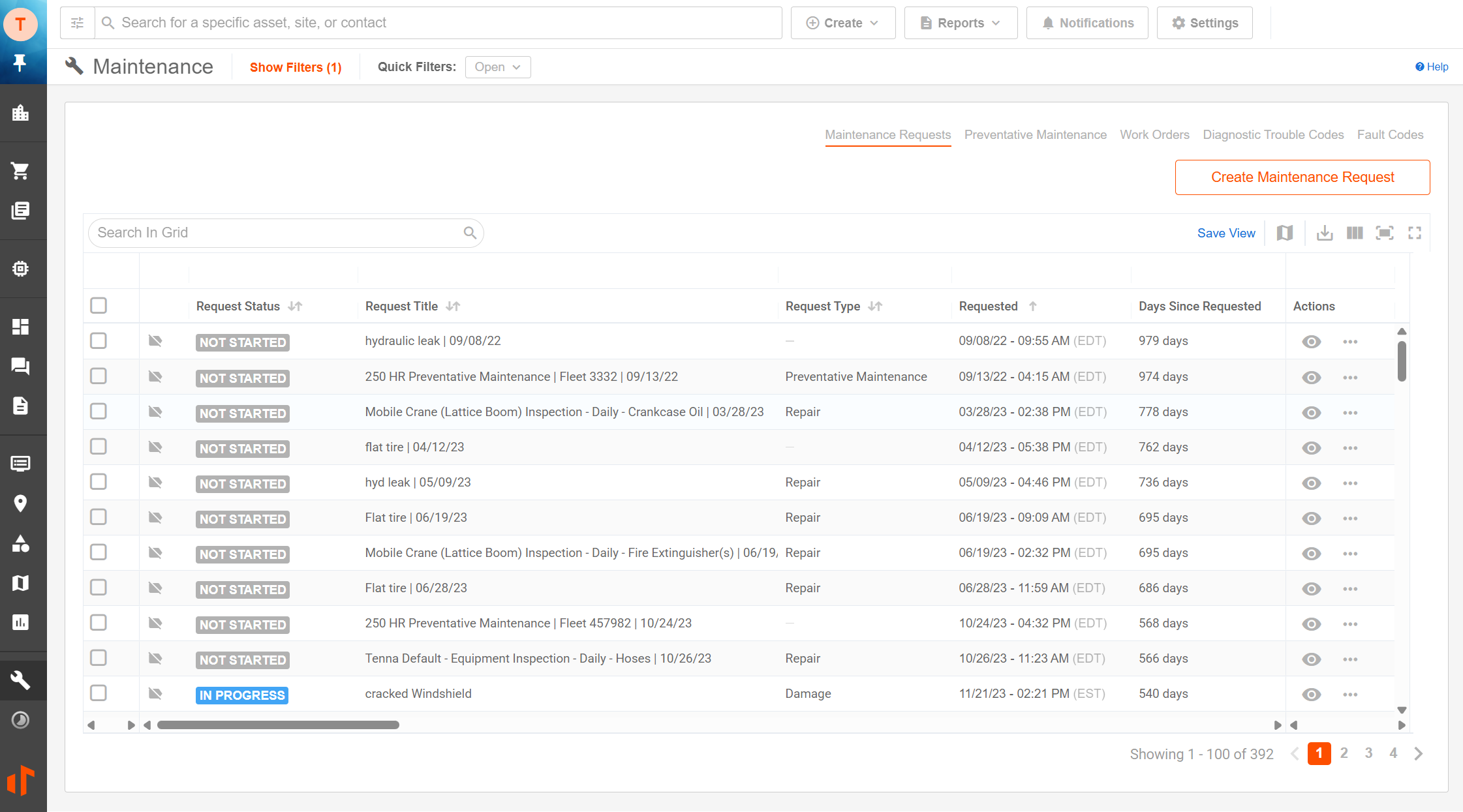Check the box for flat tire 04/12/23 row
The height and width of the screenshot is (812, 1463).
click(99, 447)
